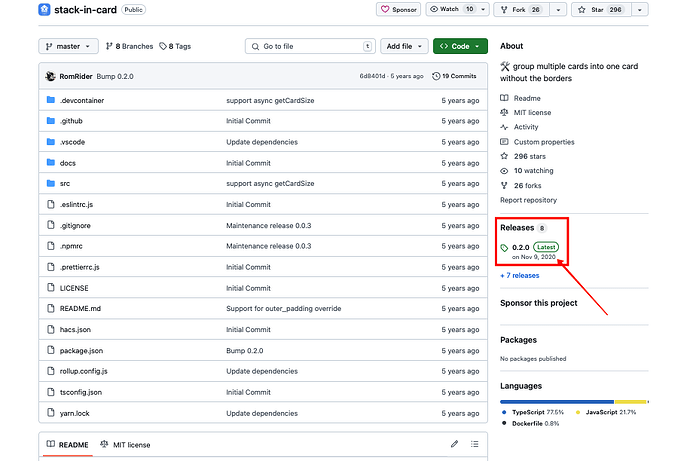Viewport: 690px width, 461px height.
Task: Open the + 7 releases link
Action: 519,275
